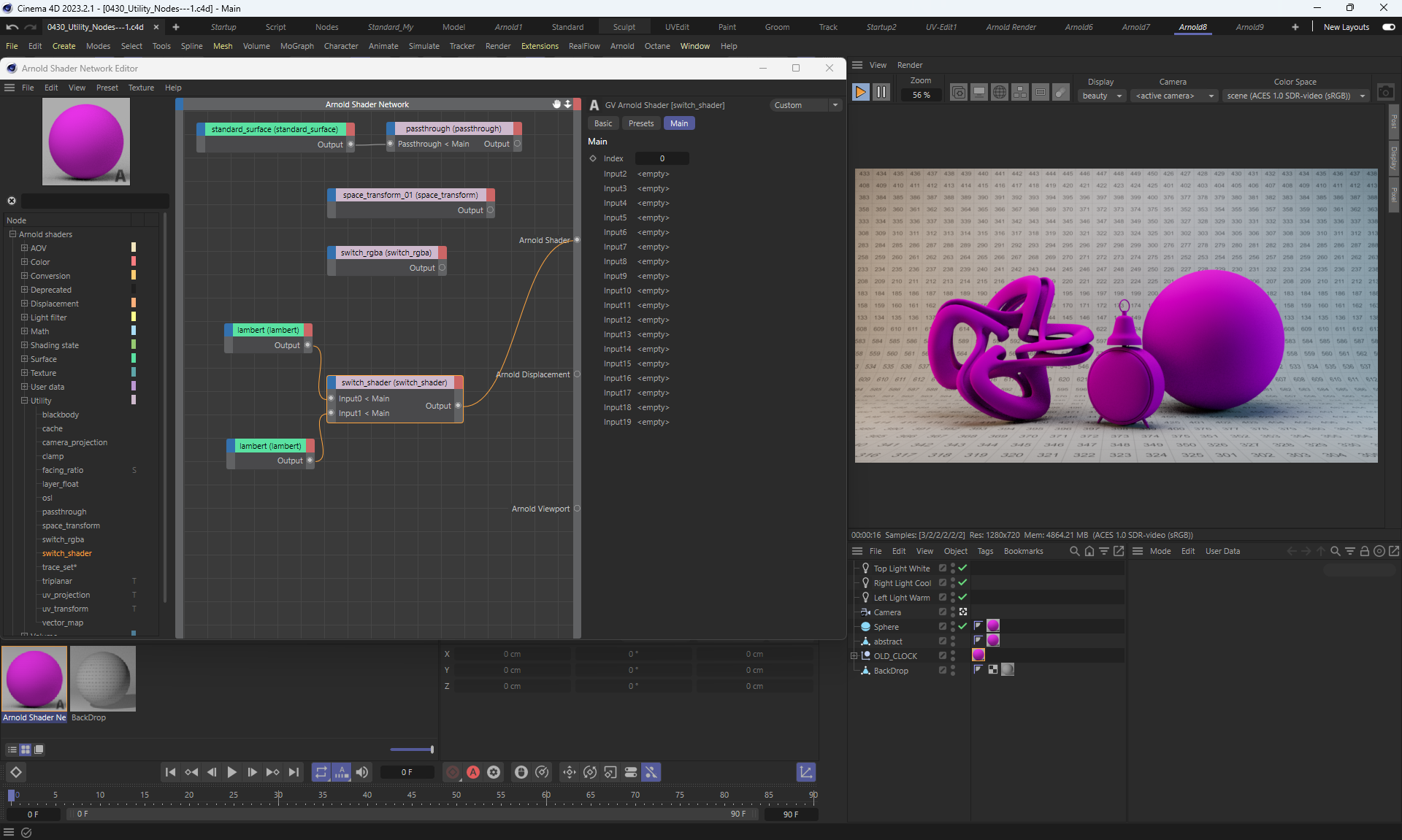Image resolution: width=1402 pixels, height=840 pixels.
Task: Start the Arnold IPR render play button
Action: (860, 92)
